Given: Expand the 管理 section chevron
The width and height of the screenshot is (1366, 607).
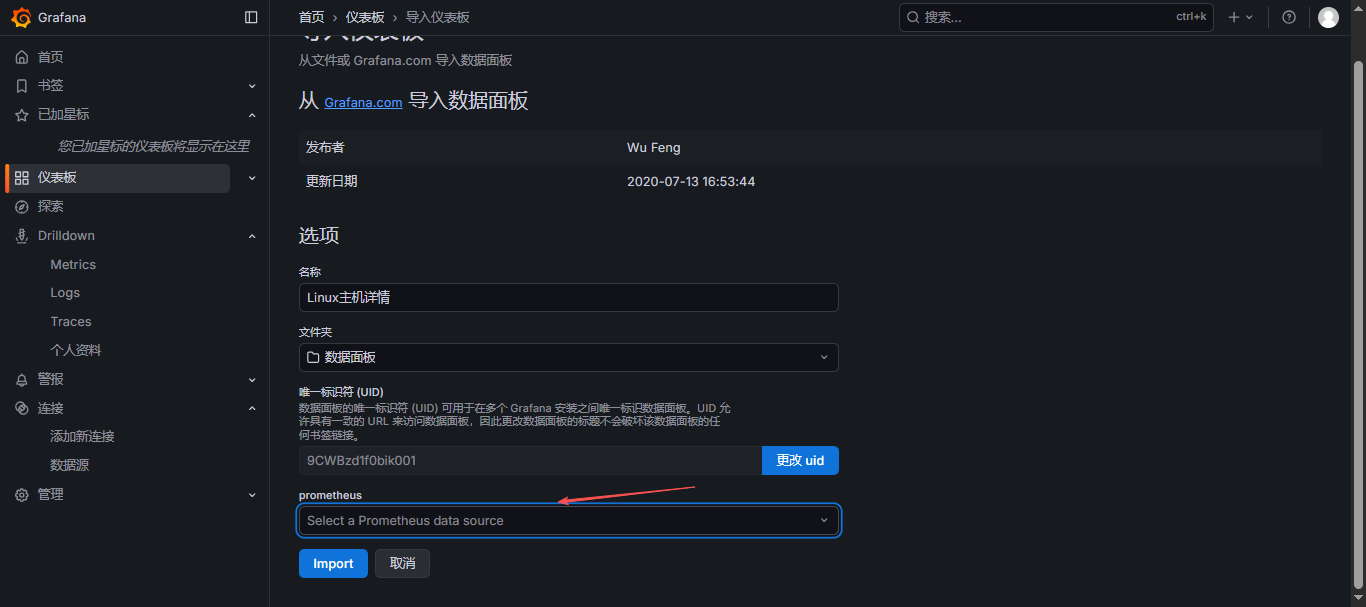Looking at the screenshot, I should tap(252, 495).
